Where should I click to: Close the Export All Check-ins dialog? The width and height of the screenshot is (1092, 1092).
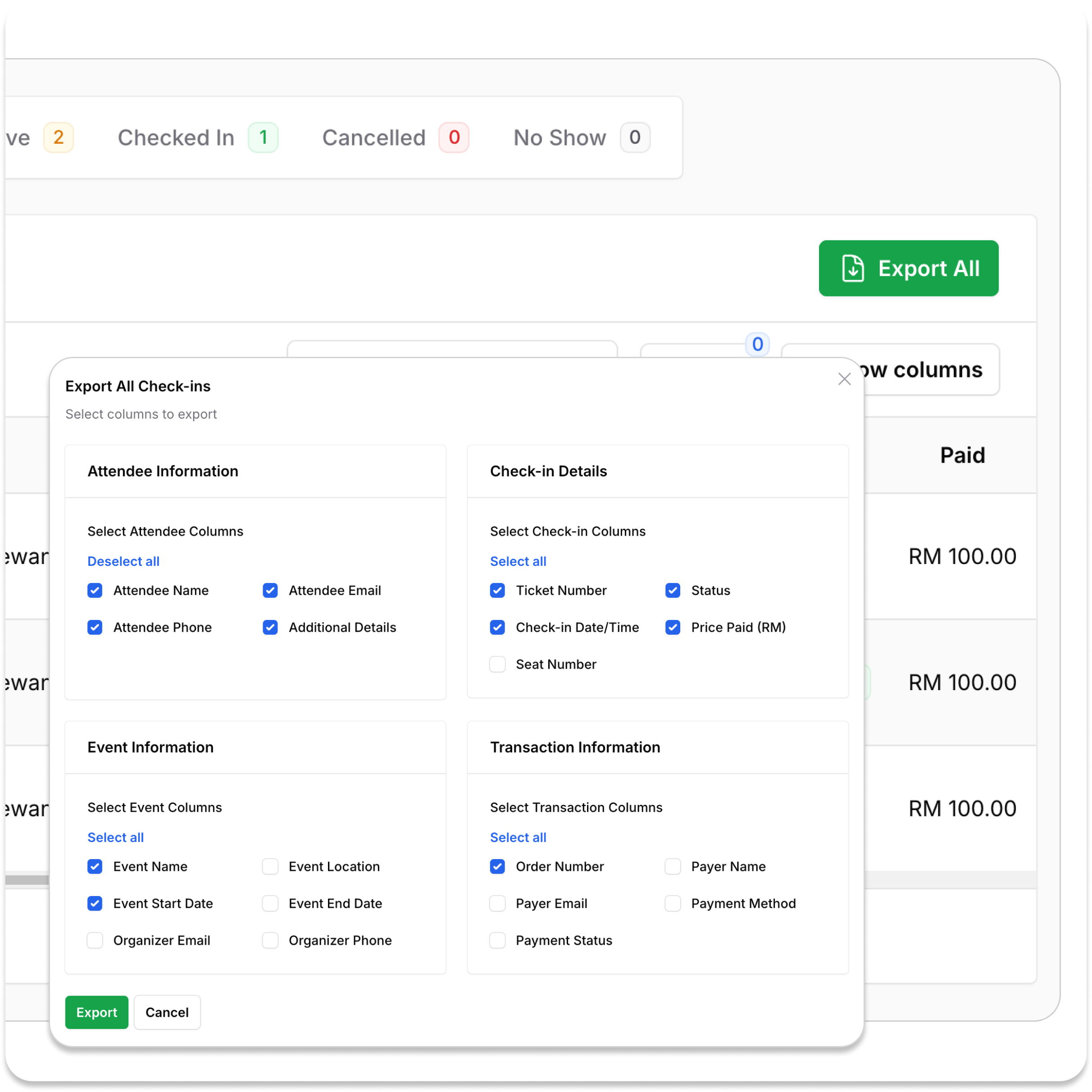[844, 379]
